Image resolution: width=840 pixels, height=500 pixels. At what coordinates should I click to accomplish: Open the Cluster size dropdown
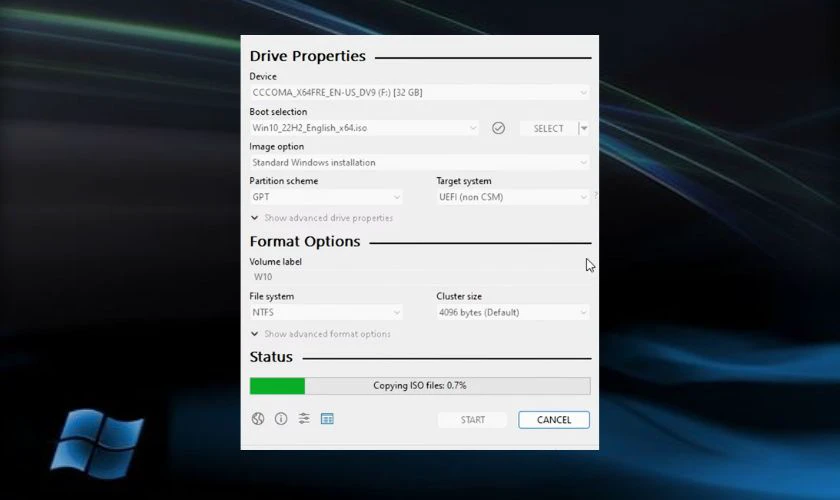click(513, 312)
